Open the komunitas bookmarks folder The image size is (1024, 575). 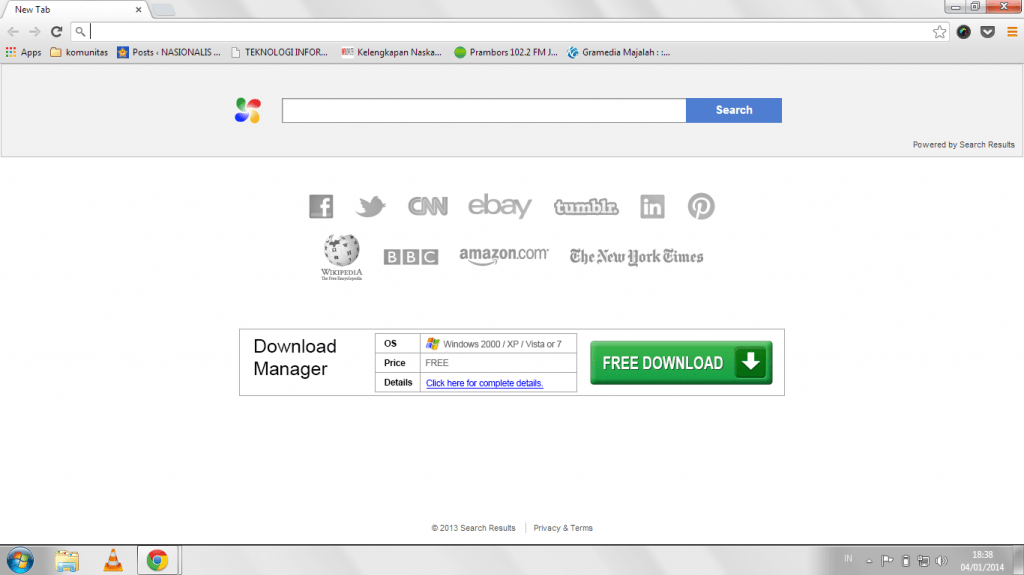coord(79,52)
